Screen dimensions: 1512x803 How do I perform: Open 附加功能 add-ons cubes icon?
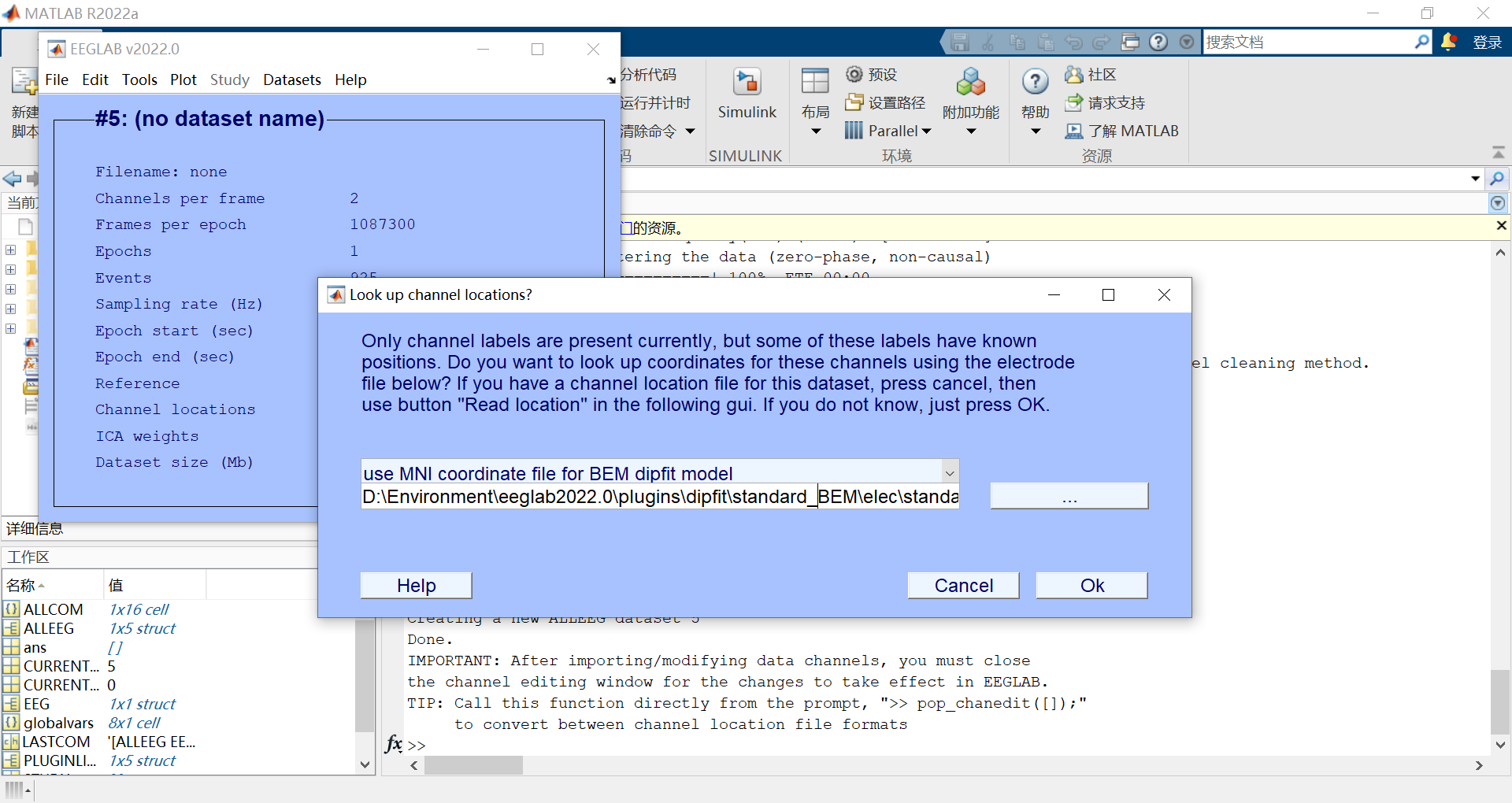point(971,82)
